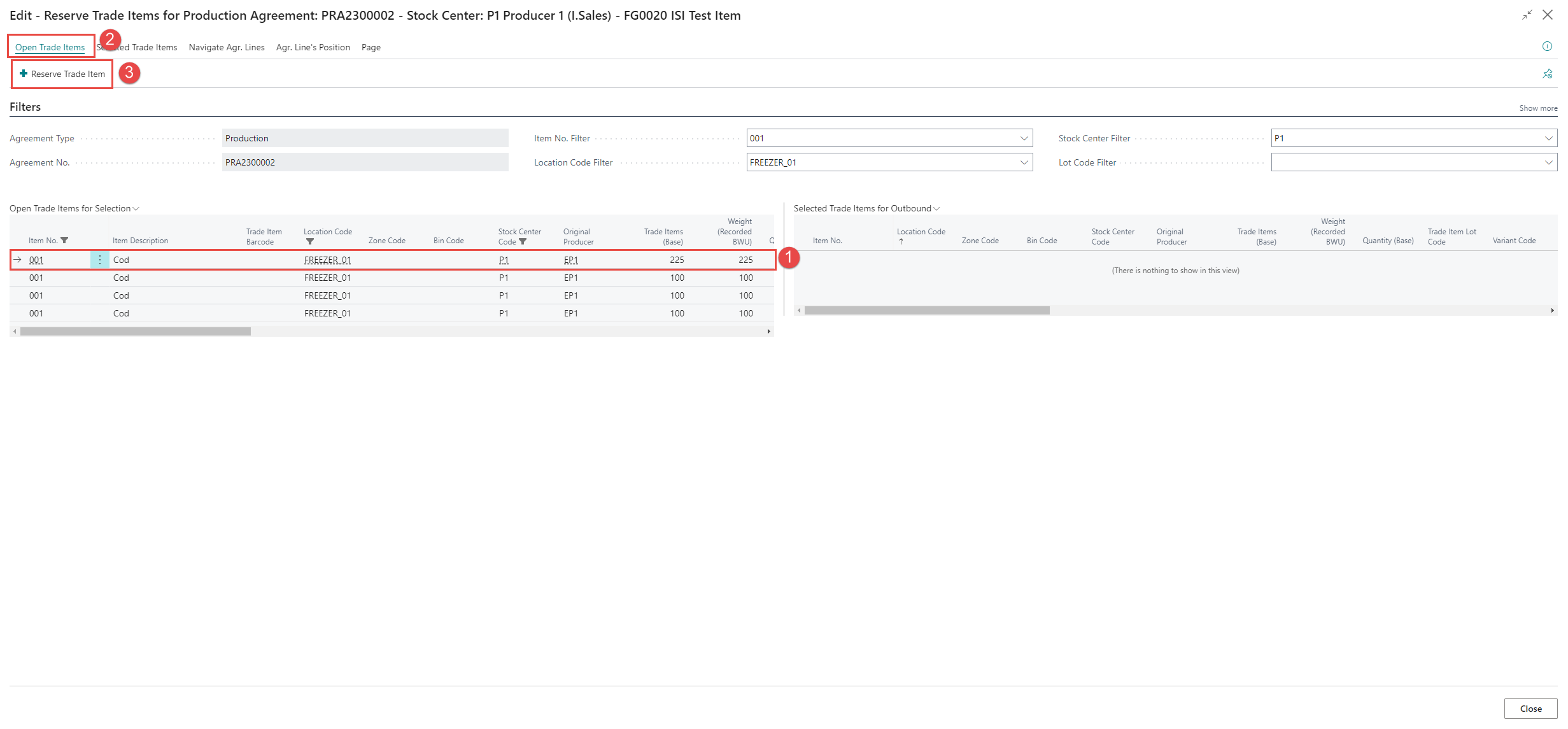Screen dimensions: 1568x729
Task: Open the info icon at top right
Action: (x=1547, y=46)
